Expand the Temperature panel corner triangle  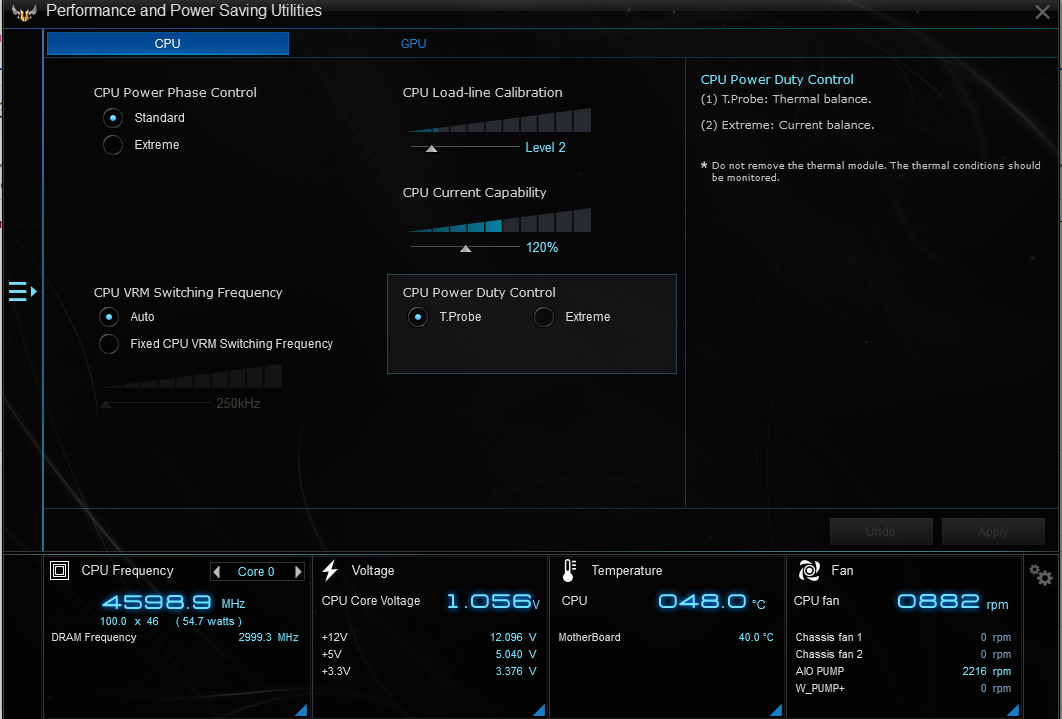click(776, 710)
